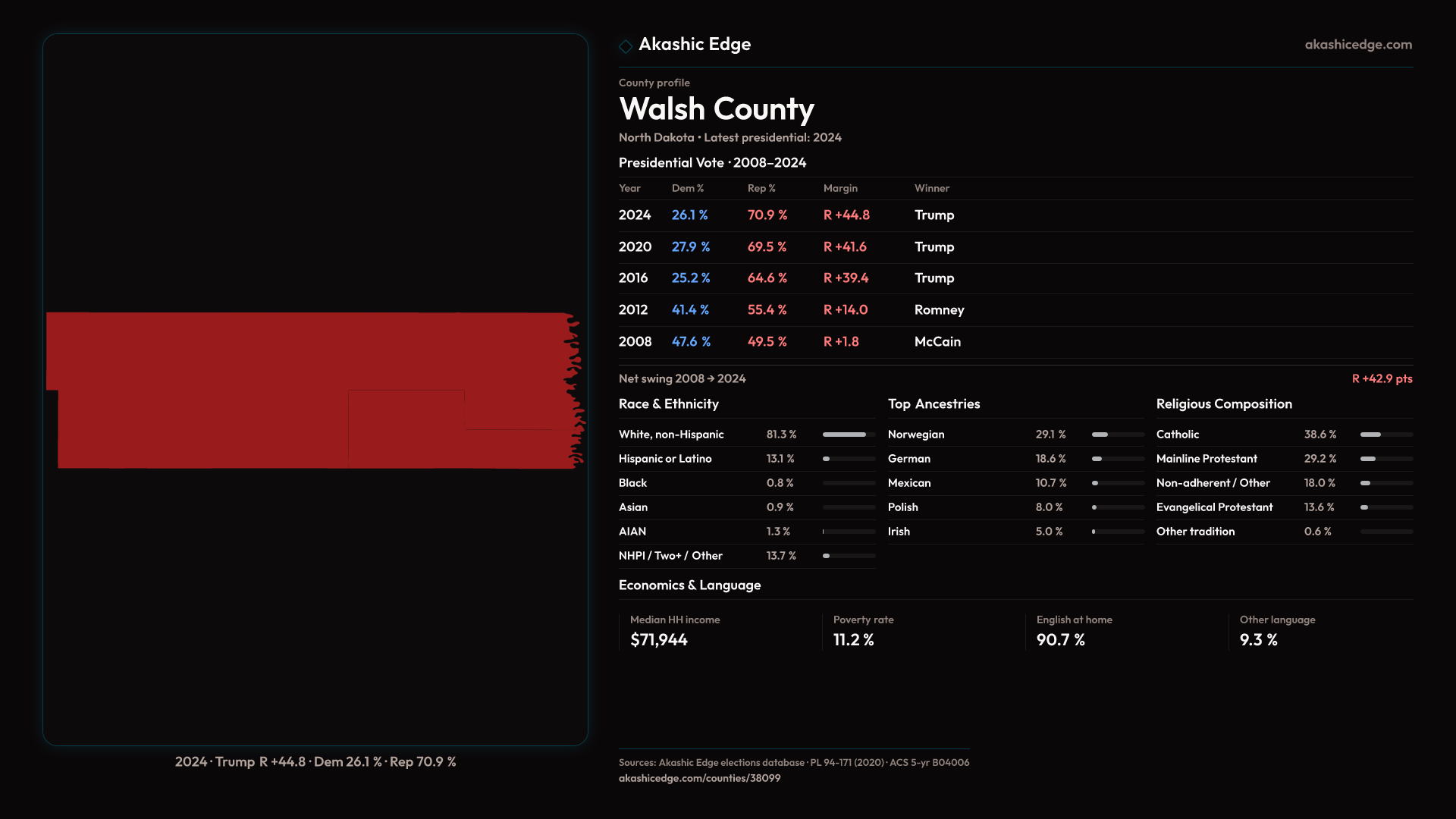Click the Dem % column header
The height and width of the screenshot is (819, 1456).
click(687, 188)
